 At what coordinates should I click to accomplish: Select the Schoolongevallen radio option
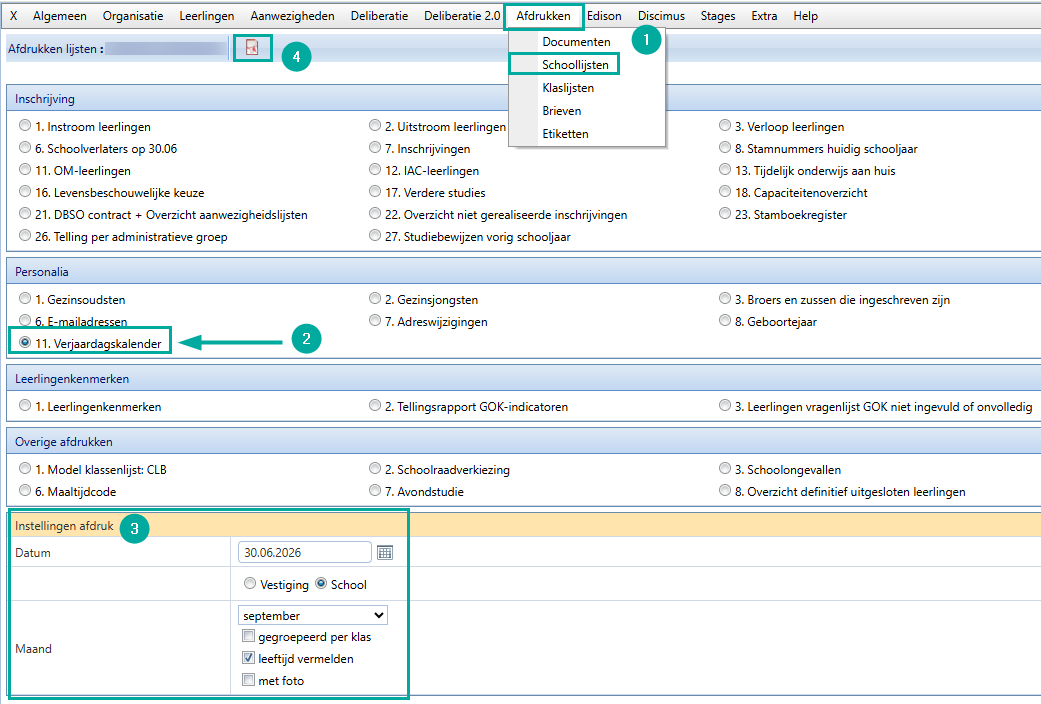[x=725, y=468]
